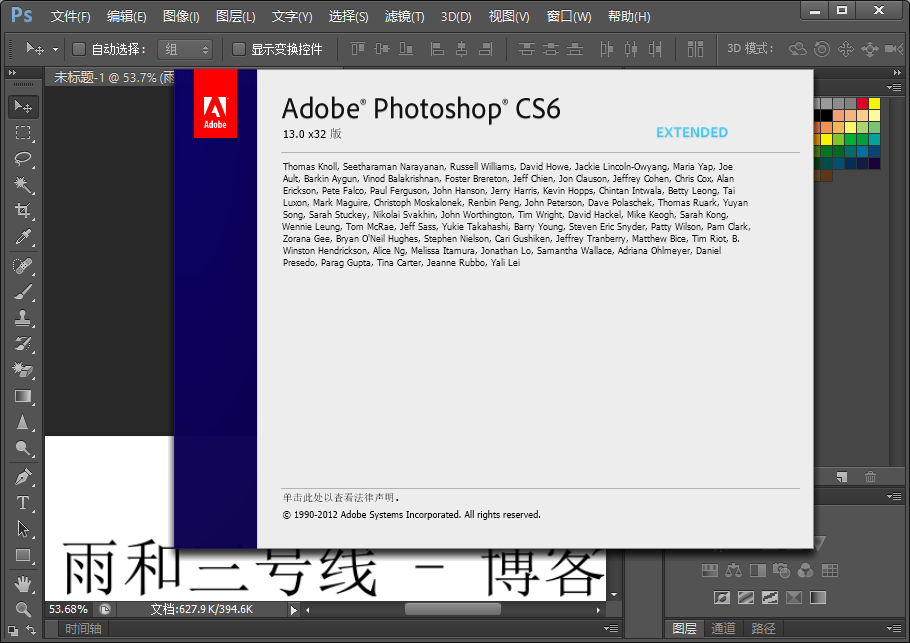Image resolution: width=910 pixels, height=643 pixels.
Task: Click the 53.68% zoom level field
Action: point(68,609)
